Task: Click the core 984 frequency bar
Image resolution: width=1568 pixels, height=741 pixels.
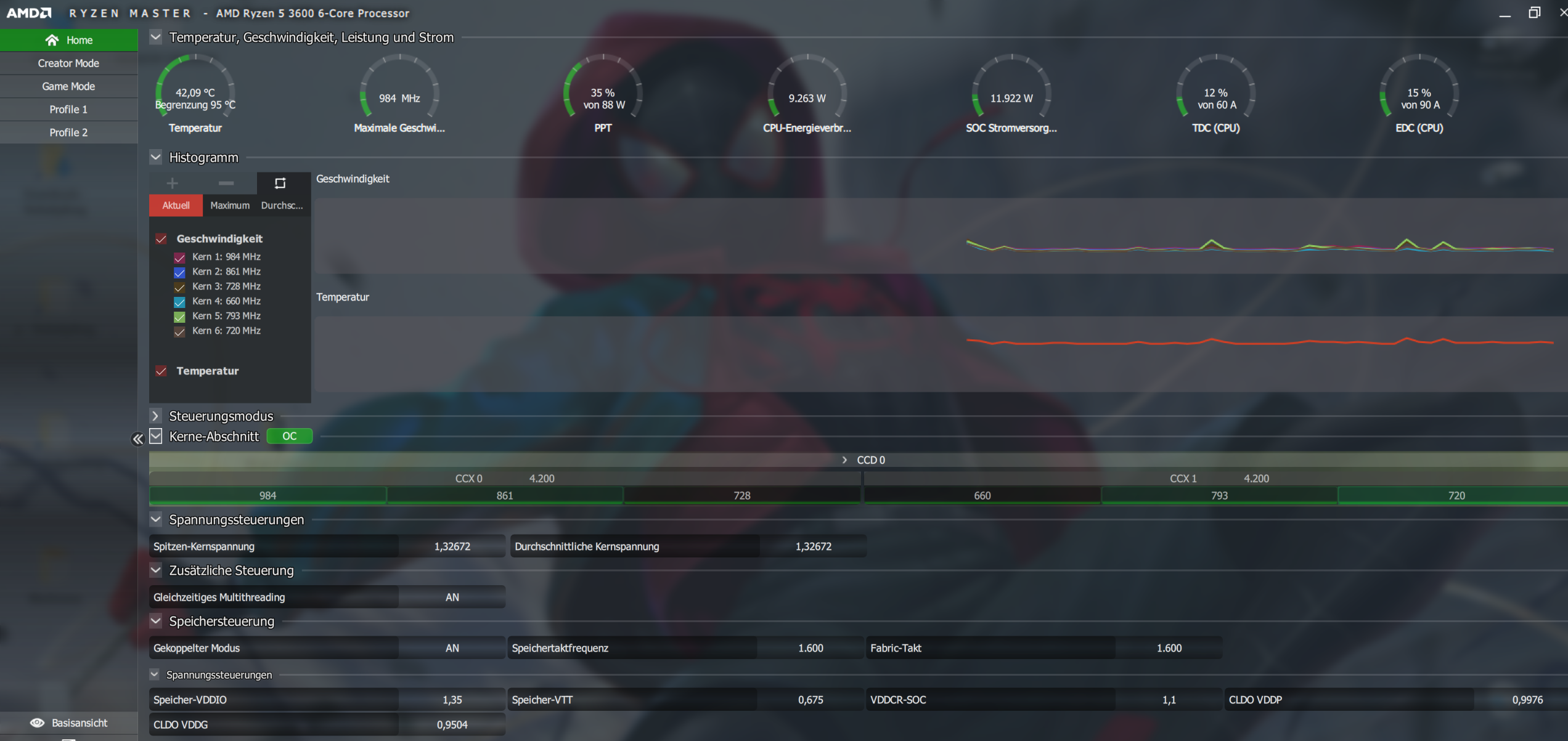Action: tap(267, 495)
